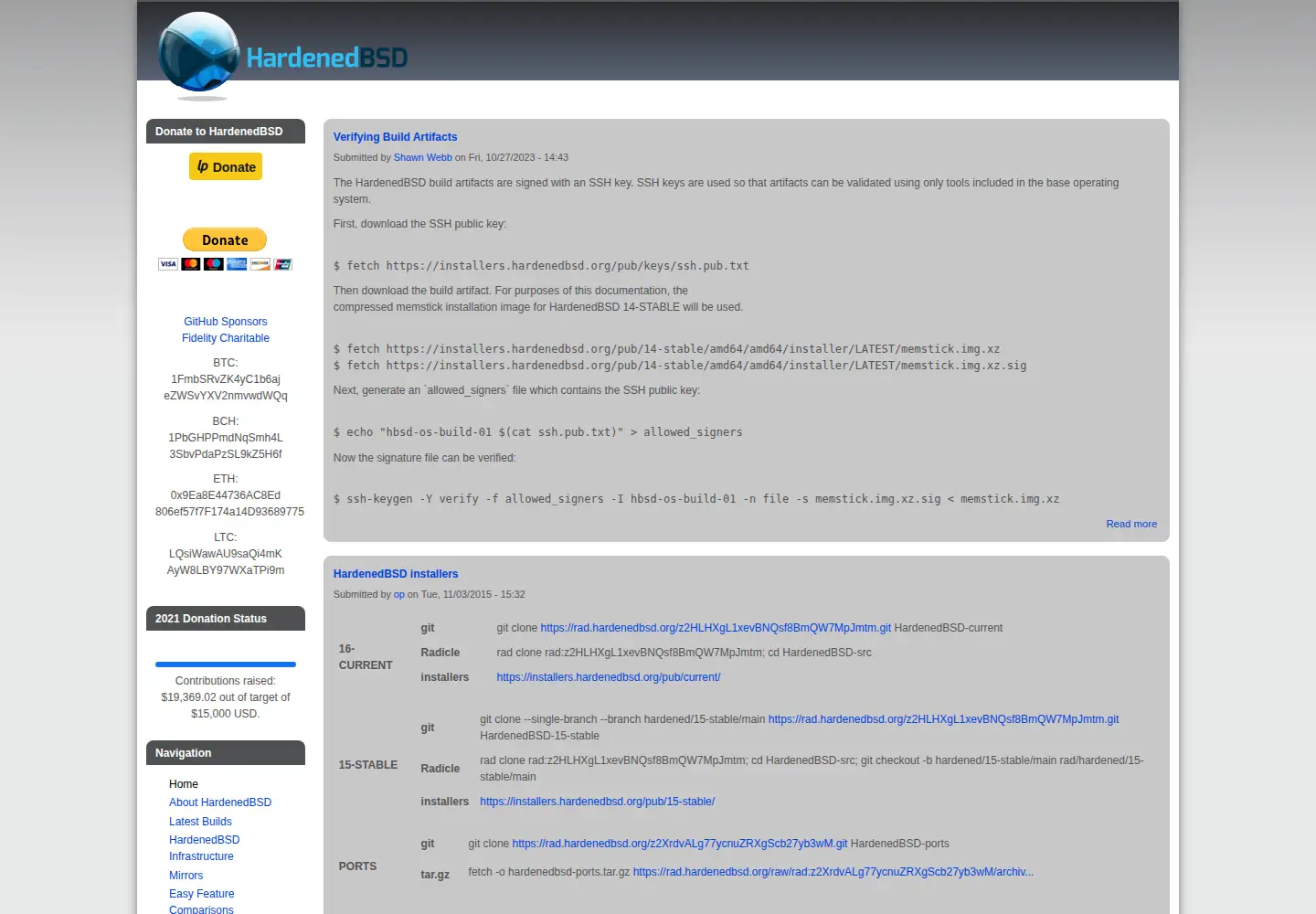The image size is (1316, 914).
Task: Select Mirrors in the Navigation menu
Action: tap(186, 876)
